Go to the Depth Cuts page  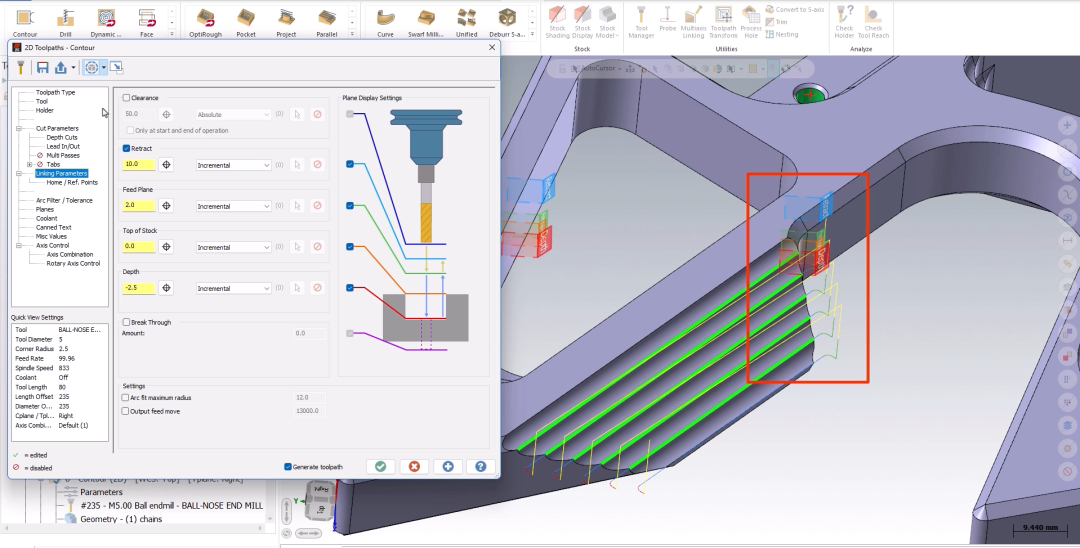point(62,137)
